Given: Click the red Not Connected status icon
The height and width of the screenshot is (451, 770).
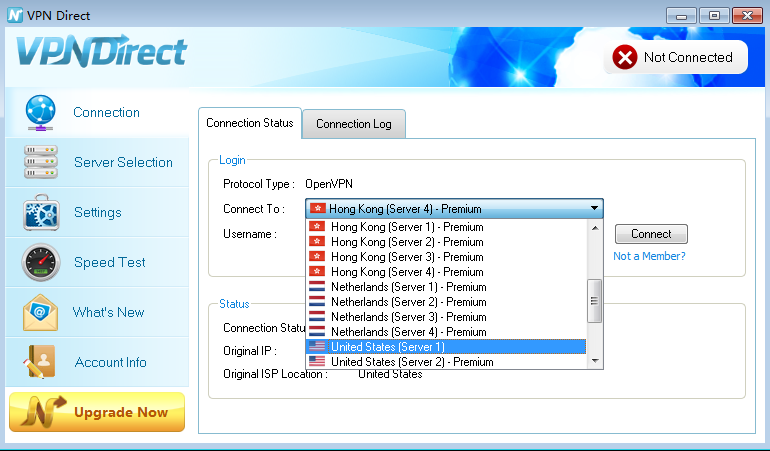Looking at the screenshot, I should pyautogui.click(x=625, y=57).
